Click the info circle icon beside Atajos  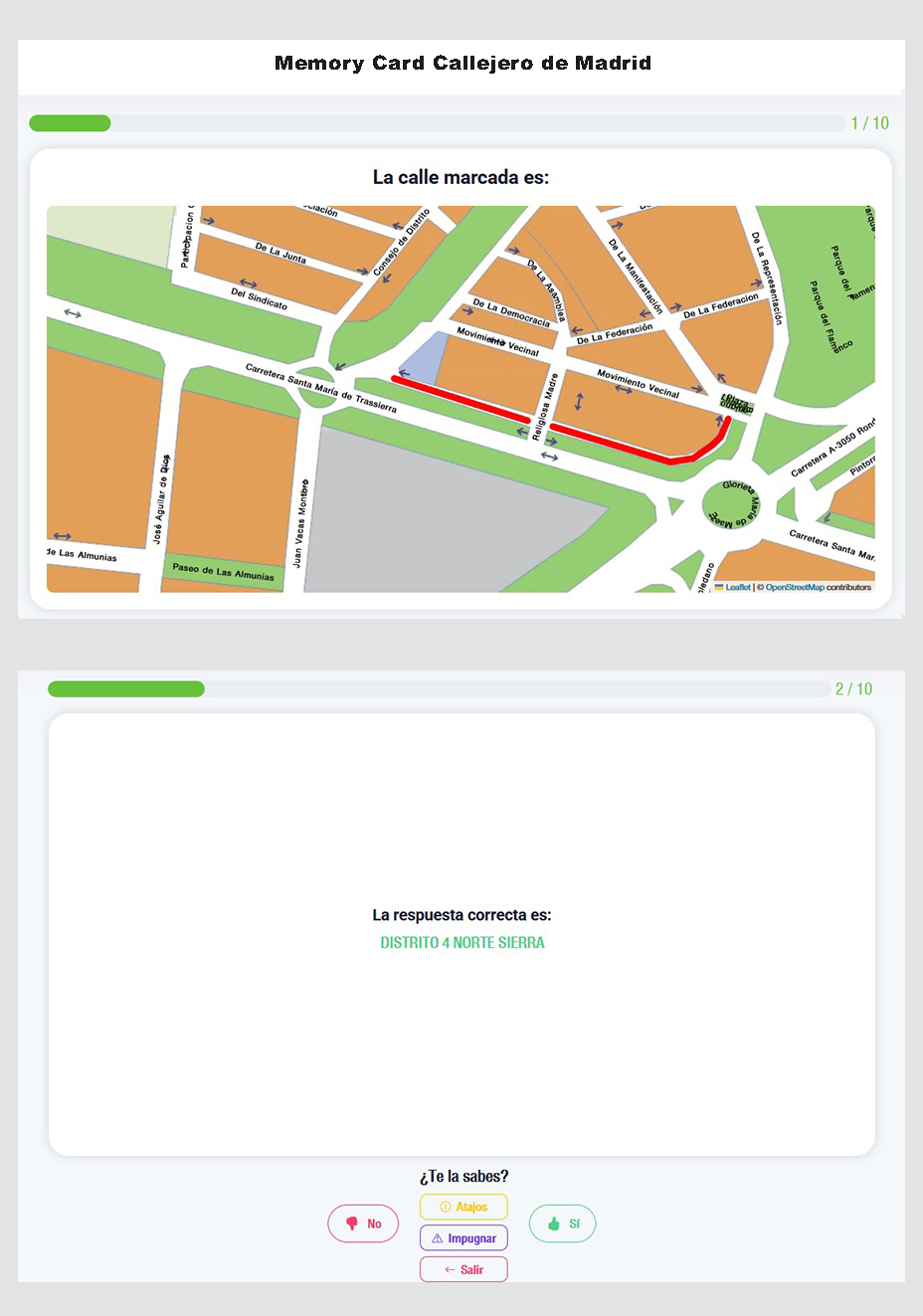point(446,1207)
